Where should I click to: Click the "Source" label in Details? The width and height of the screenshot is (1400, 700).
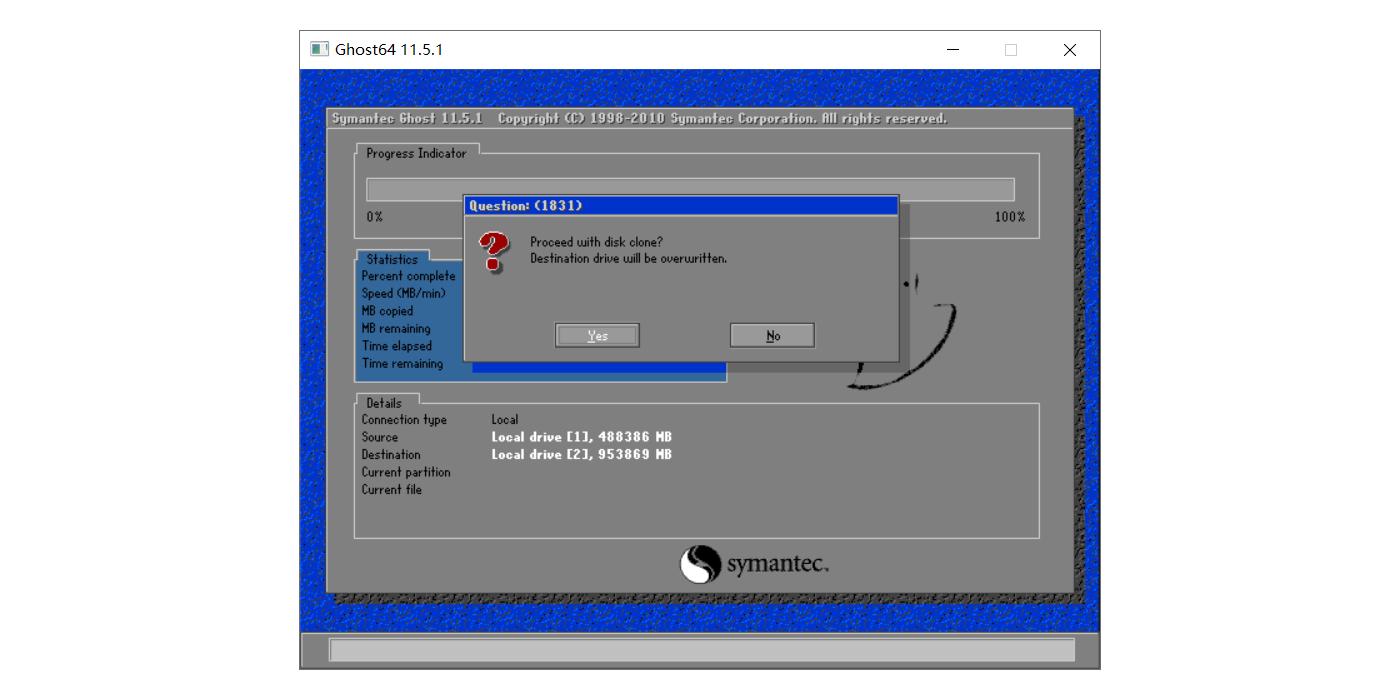[380, 437]
